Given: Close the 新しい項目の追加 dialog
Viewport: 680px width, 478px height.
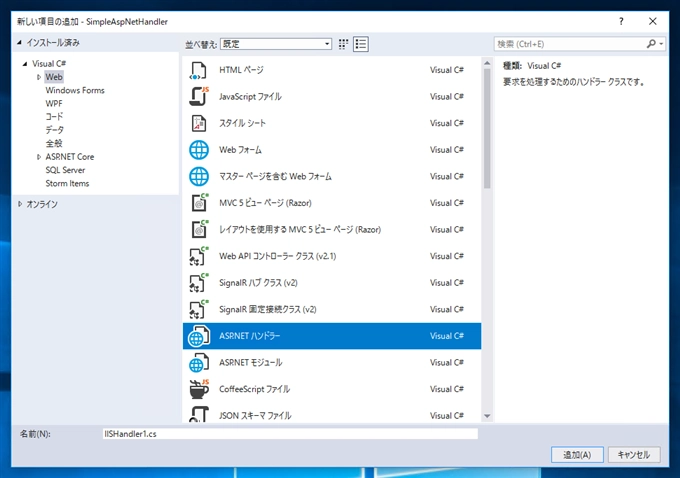Looking at the screenshot, I should 653,21.
